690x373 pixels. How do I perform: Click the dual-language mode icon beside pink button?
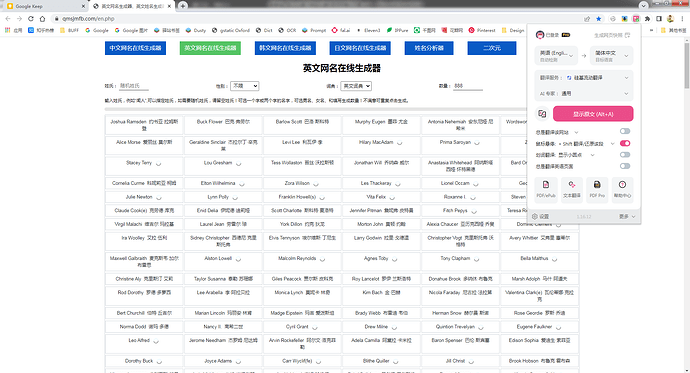[542, 114]
